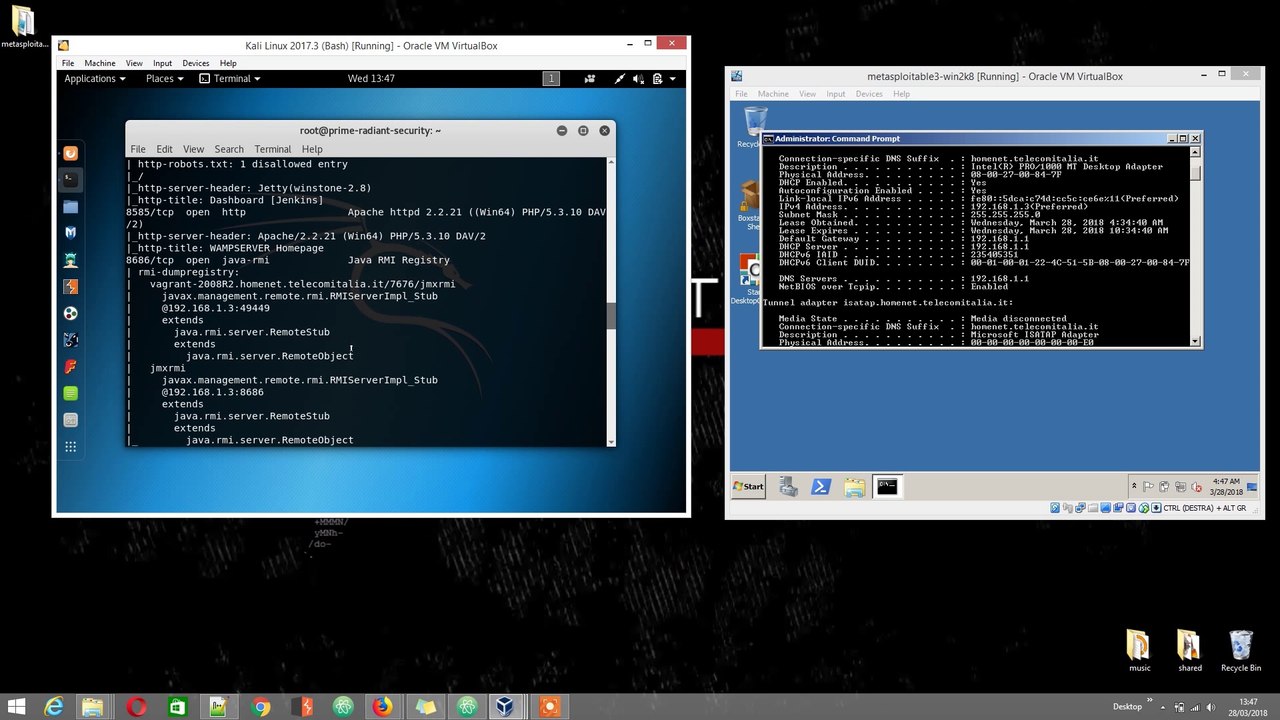This screenshot has height=720, width=1280.
Task: Open Notepad++ on host taskbar
Action: [x=219, y=707]
